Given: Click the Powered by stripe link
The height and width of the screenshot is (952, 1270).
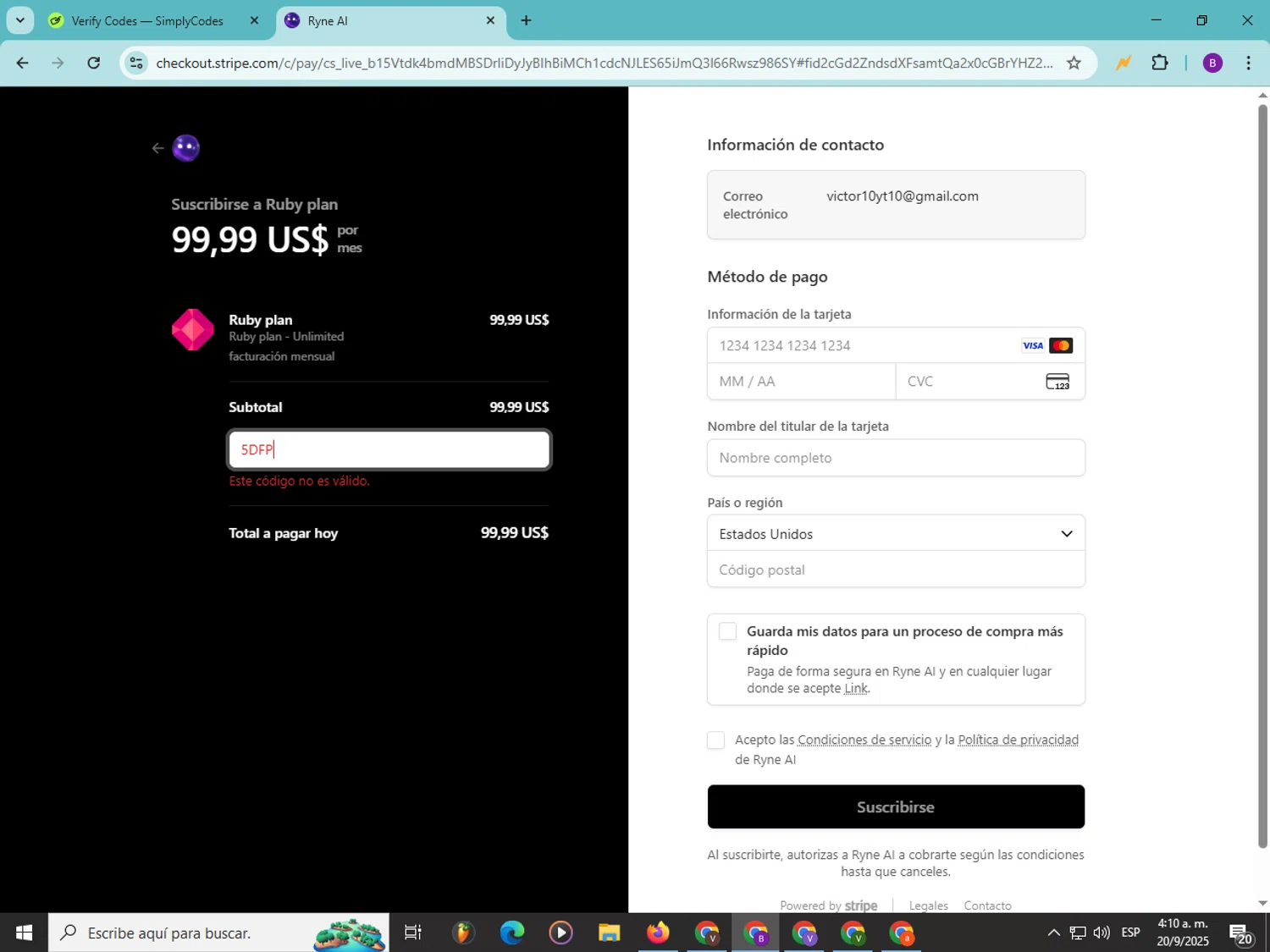Looking at the screenshot, I should click(828, 905).
